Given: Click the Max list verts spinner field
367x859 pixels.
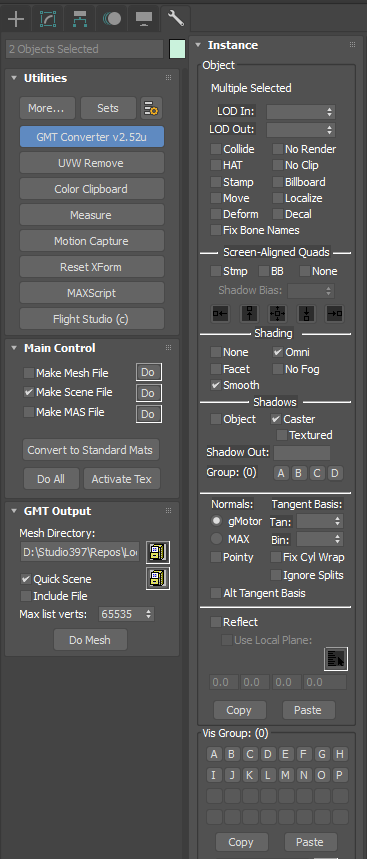Looking at the screenshot, I should tap(127, 615).
